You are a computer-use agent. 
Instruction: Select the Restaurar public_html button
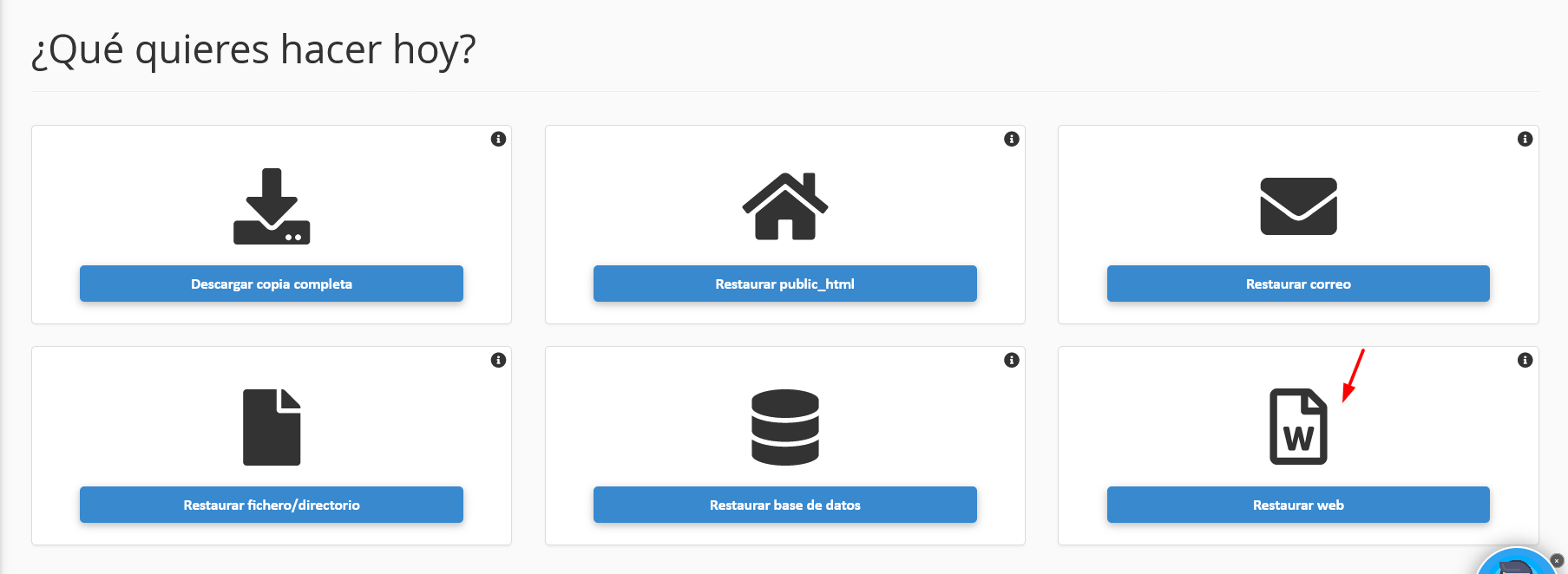pos(785,284)
